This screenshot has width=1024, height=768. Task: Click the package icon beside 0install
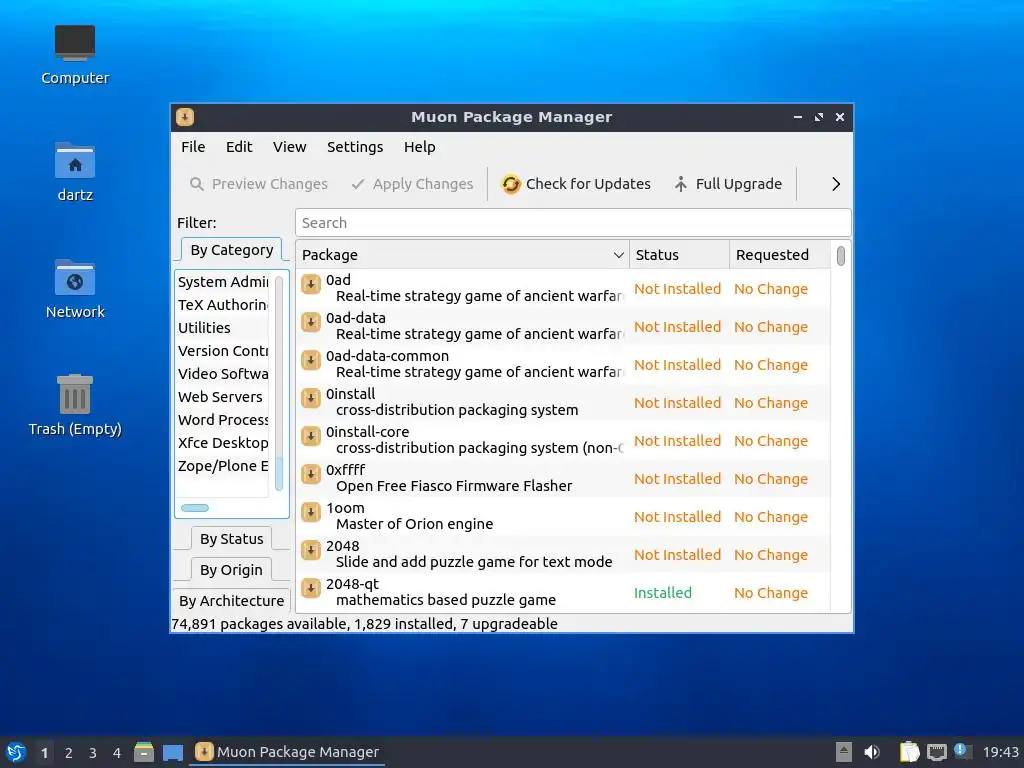coord(311,398)
